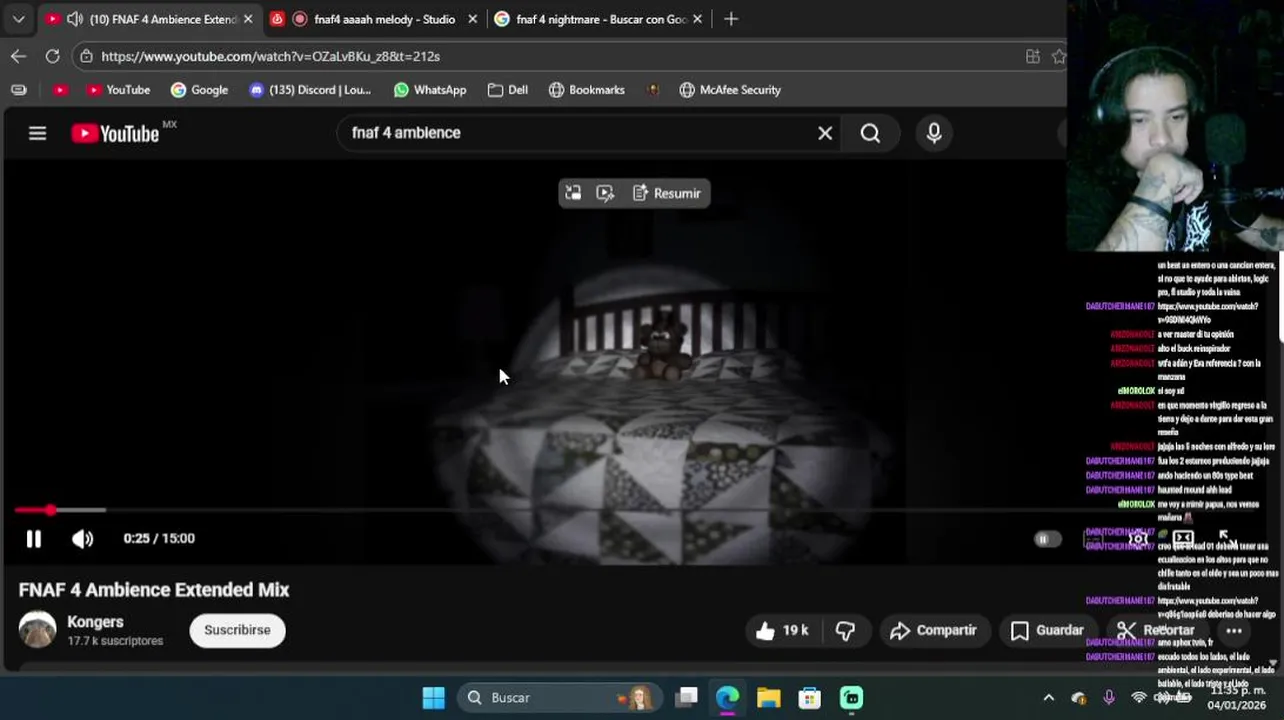1284x720 pixels.
Task: Open Microsoft Store from the taskbar
Action: [809, 697]
